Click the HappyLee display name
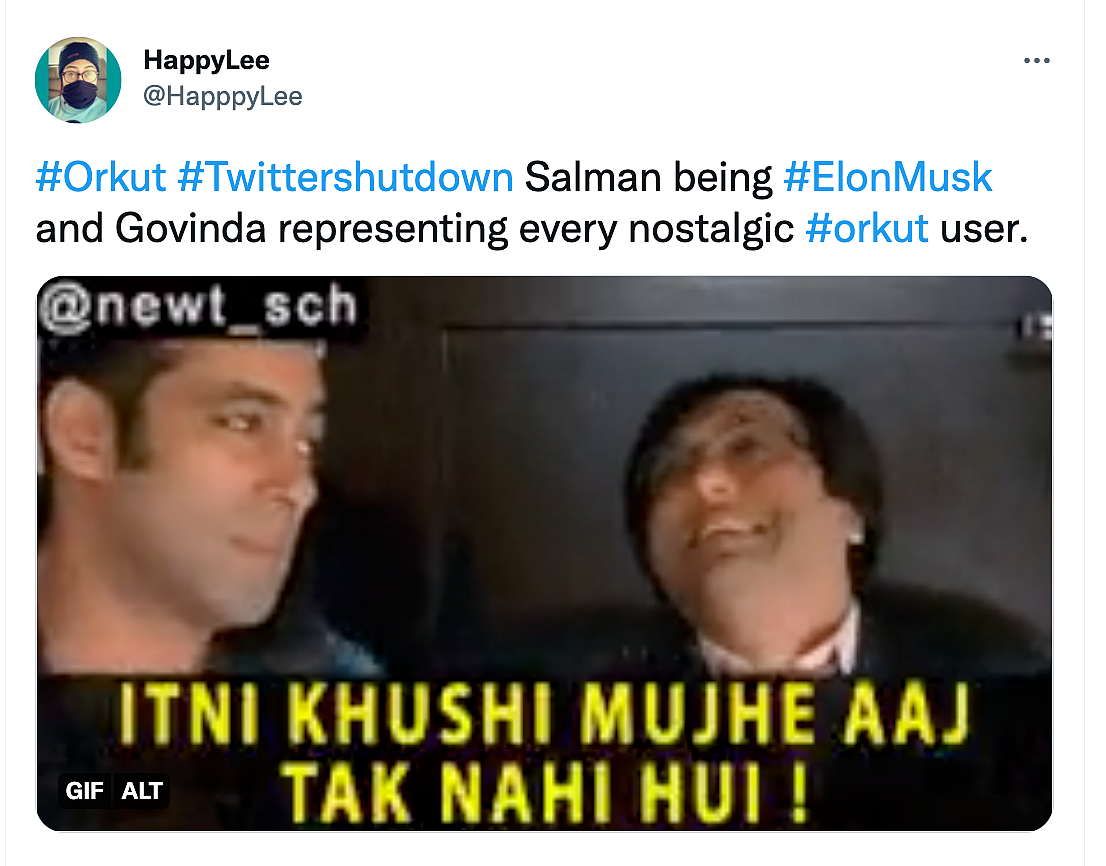This screenshot has width=1106, height=866. 207,61
